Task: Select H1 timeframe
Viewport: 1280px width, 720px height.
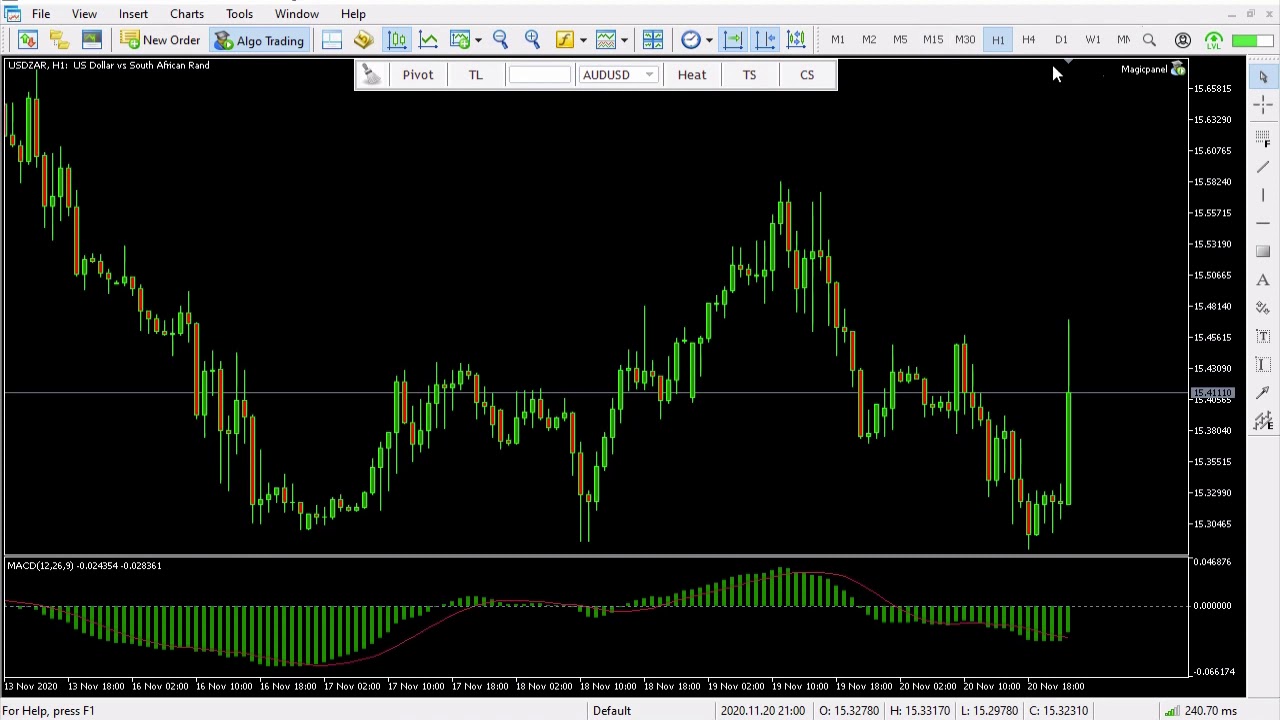Action: (x=998, y=40)
